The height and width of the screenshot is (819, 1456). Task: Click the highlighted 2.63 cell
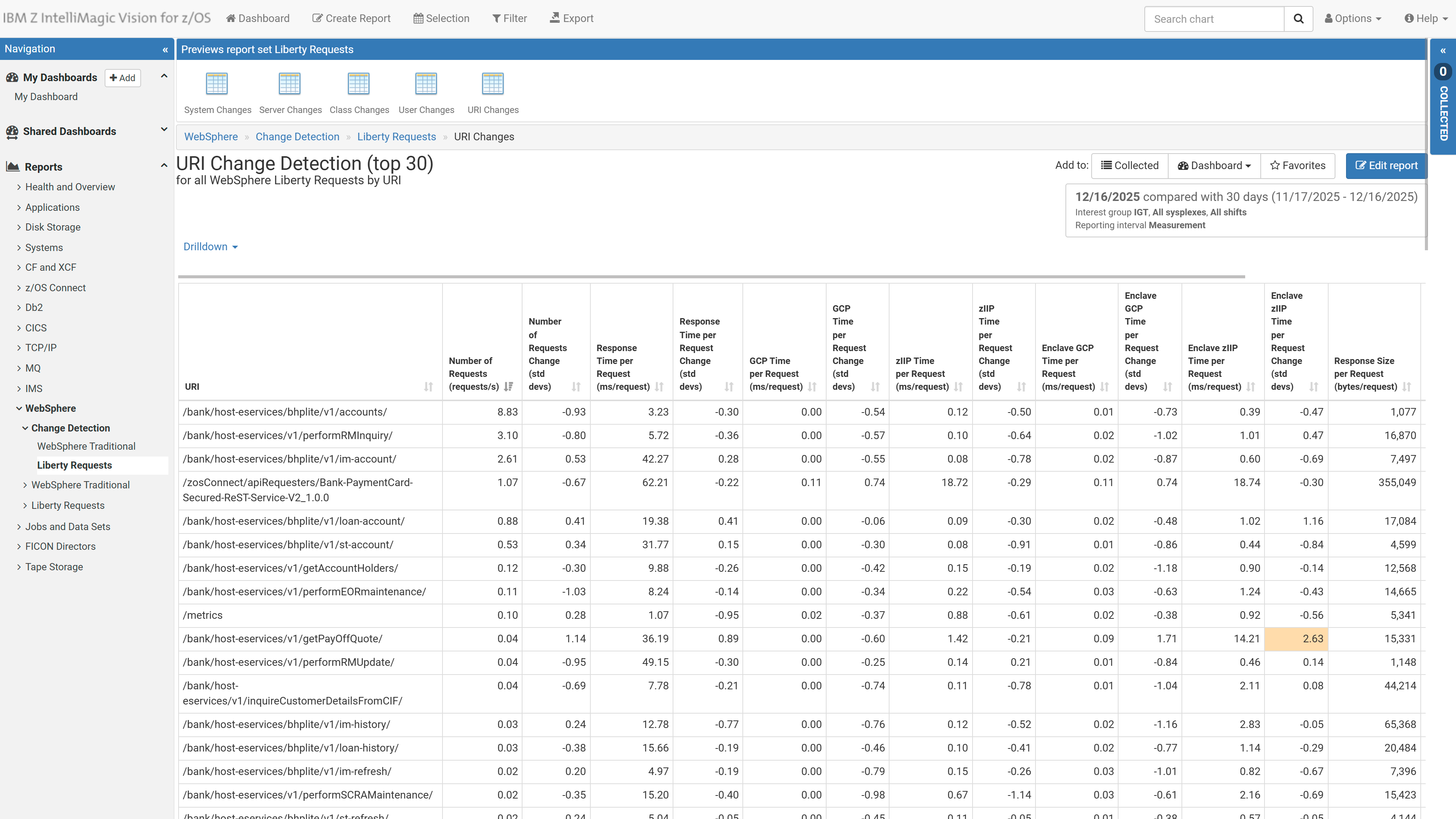[x=1296, y=639]
